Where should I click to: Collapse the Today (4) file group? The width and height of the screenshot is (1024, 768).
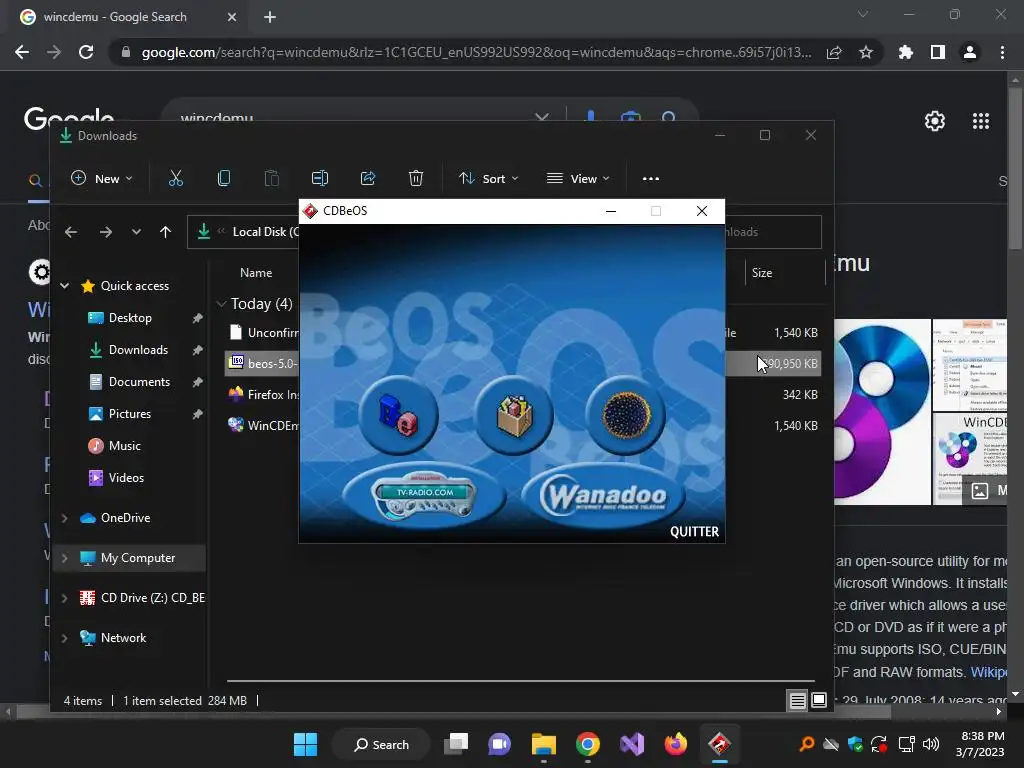[221, 304]
